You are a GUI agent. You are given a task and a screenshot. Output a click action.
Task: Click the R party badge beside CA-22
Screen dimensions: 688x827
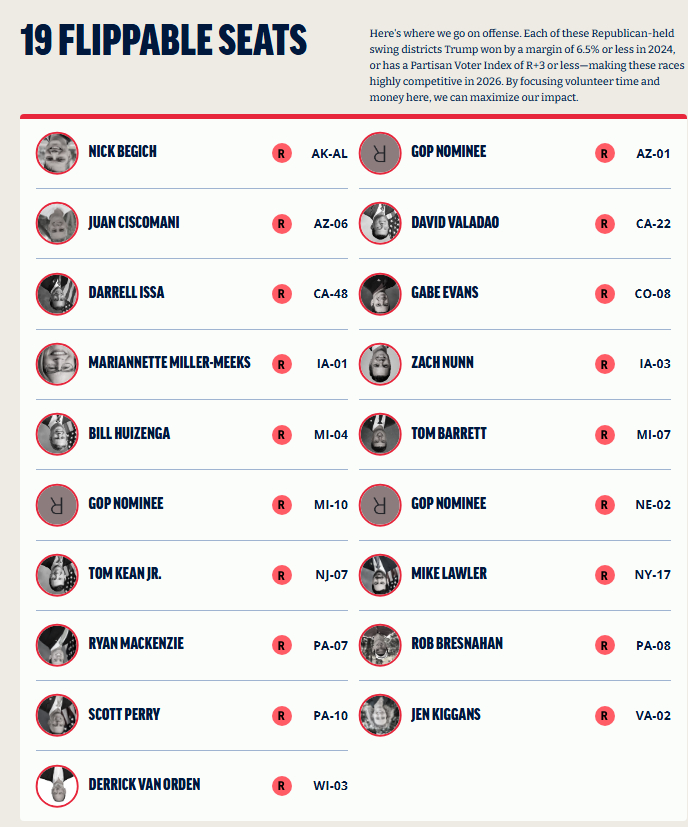604,224
